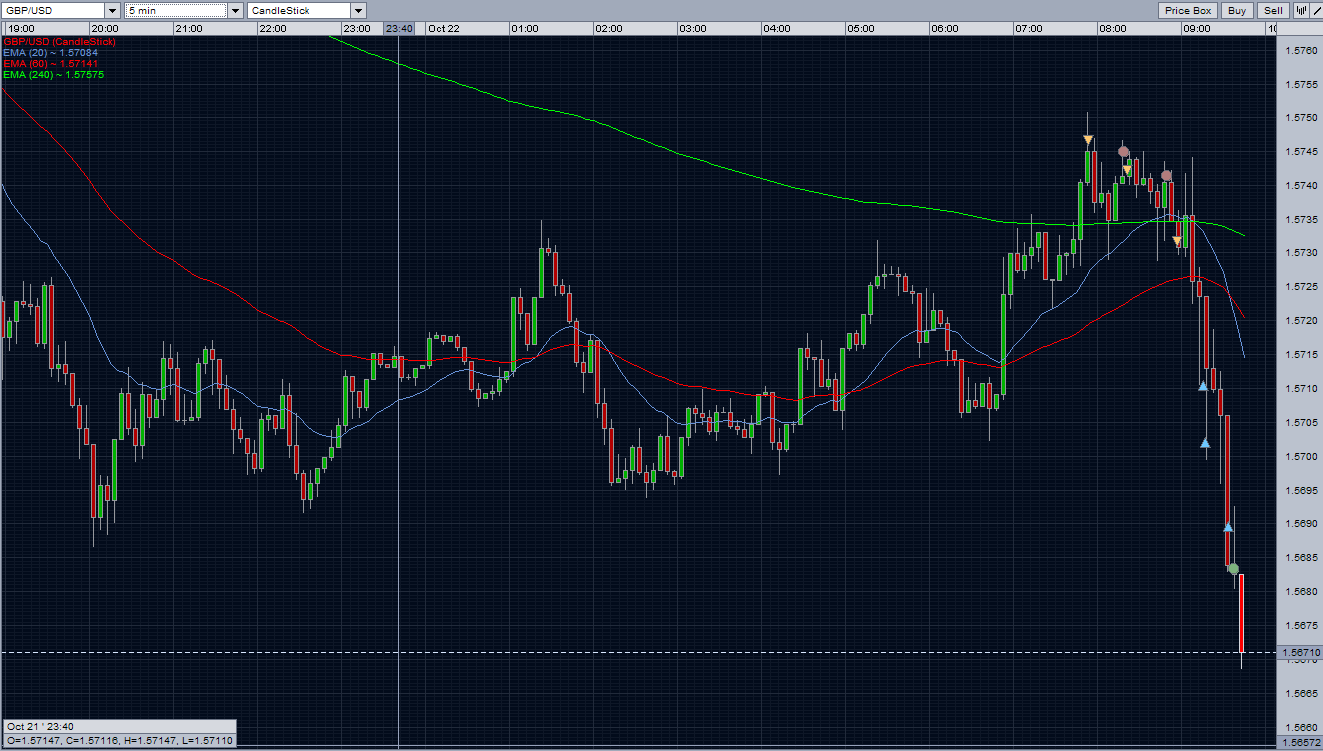1323x751 pixels.
Task: Click the O=1.57147 OHLC readout line
Action: coord(119,740)
